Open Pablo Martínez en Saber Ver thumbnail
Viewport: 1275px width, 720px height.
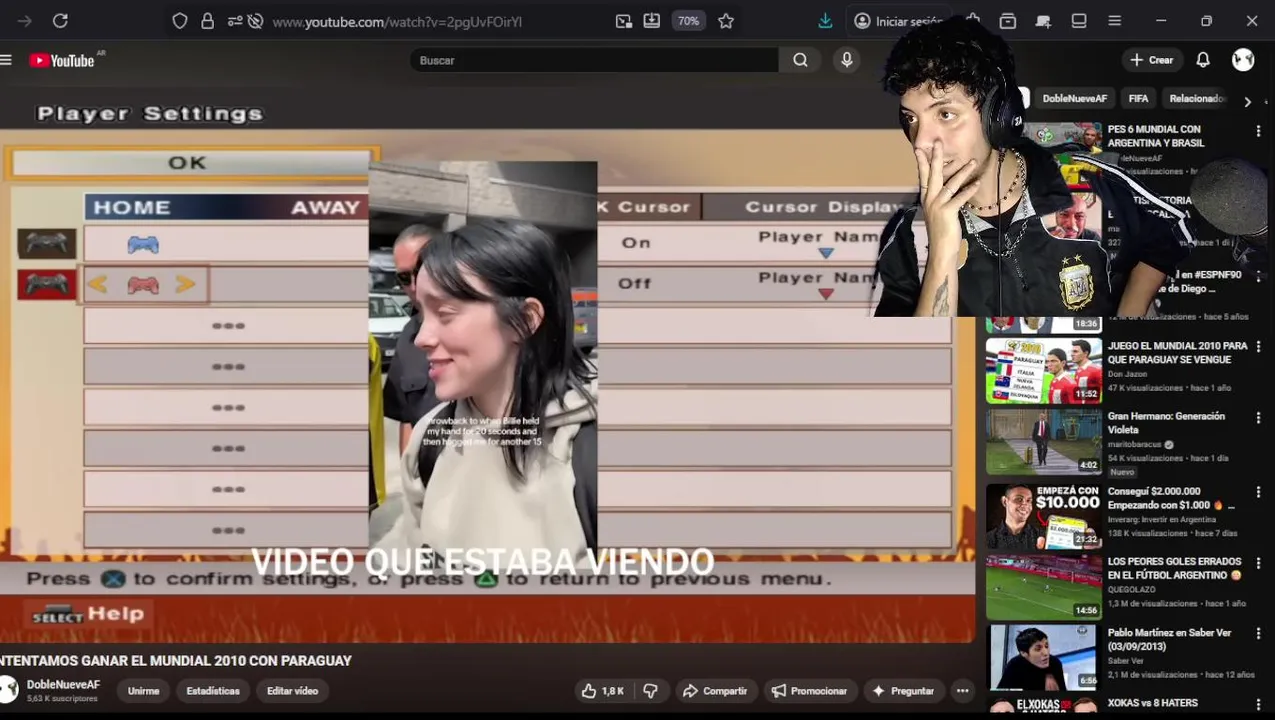(1044, 658)
